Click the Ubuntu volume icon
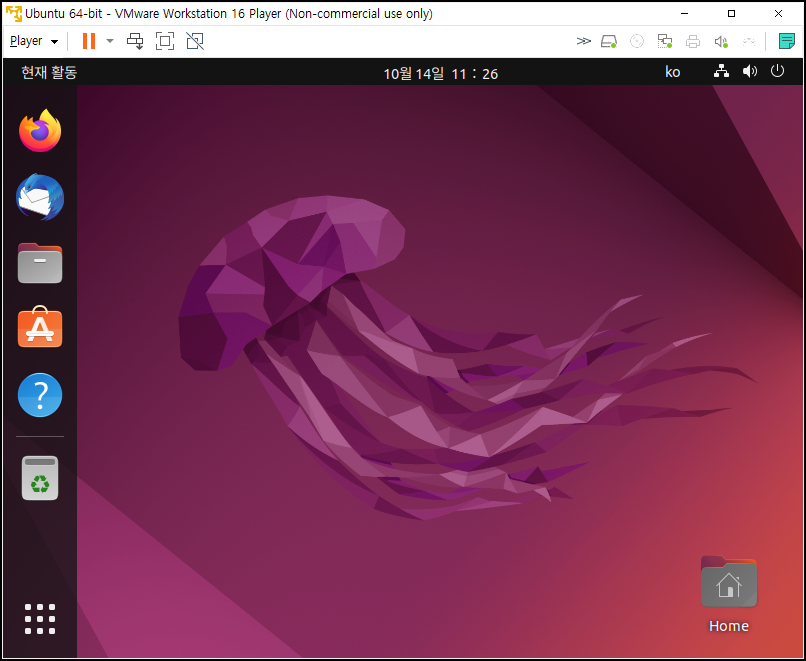The width and height of the screenshot is (806, 661). [x=750, y=71]
